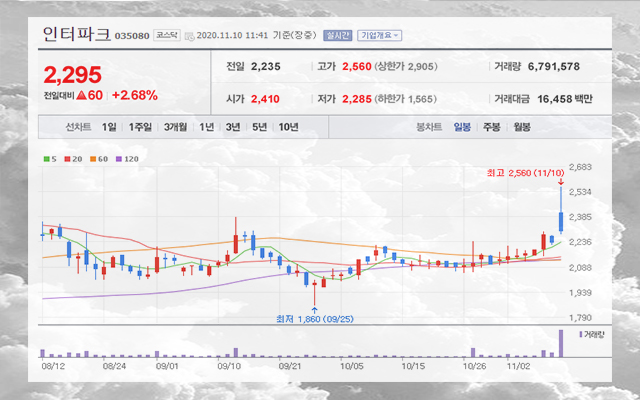Click the 전일 value 2,235
Image resolution: width=640 pixels, height=400 pixels.
click(266, 67)
